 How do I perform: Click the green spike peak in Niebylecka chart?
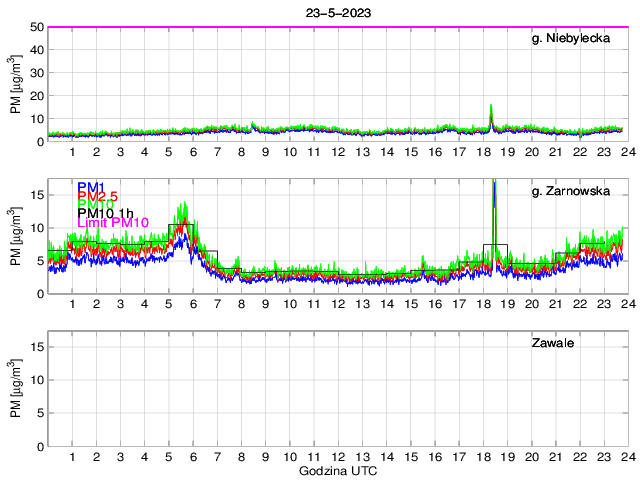point(491,106)
